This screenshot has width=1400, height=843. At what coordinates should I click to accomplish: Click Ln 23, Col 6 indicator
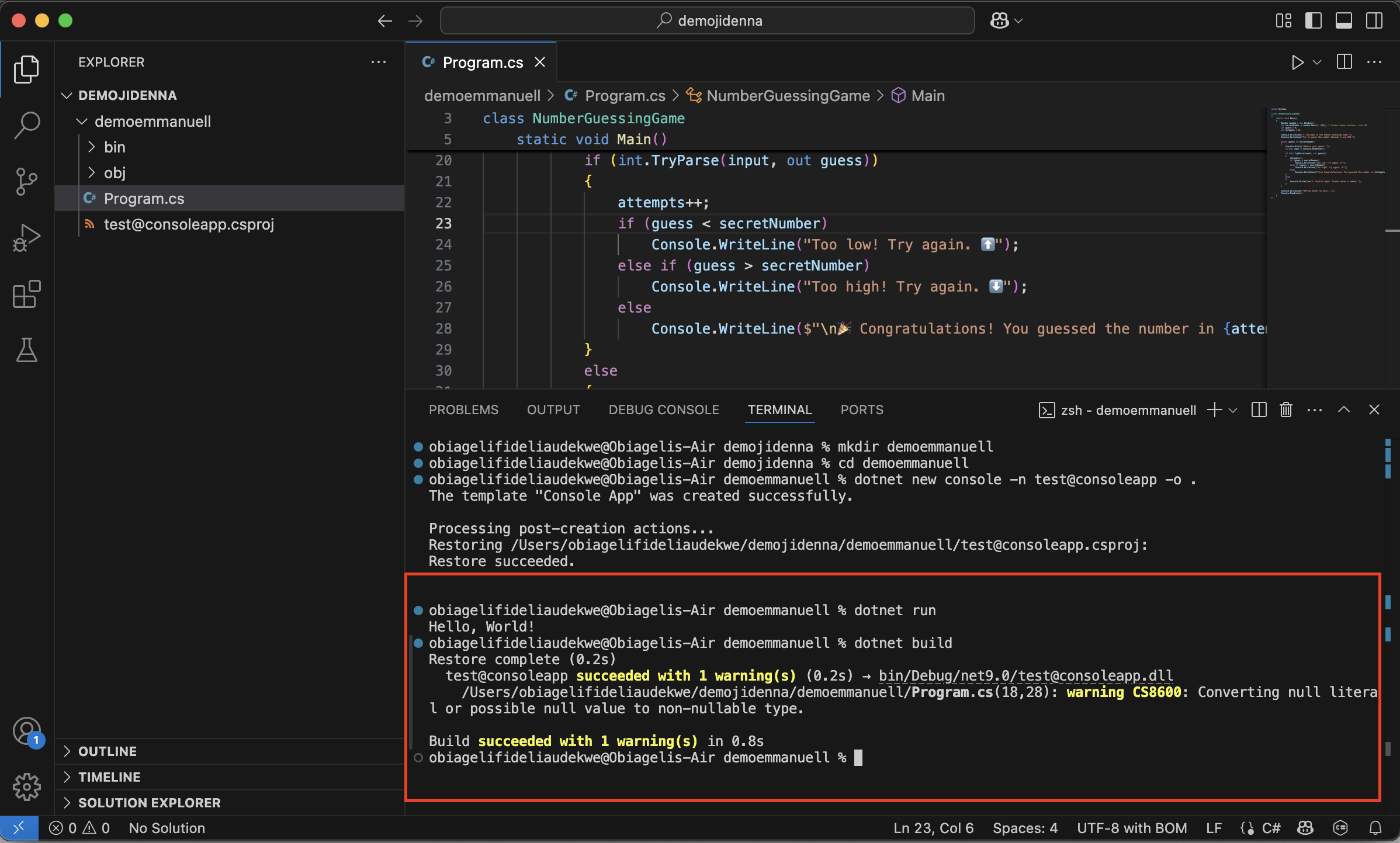click(933, 828)
